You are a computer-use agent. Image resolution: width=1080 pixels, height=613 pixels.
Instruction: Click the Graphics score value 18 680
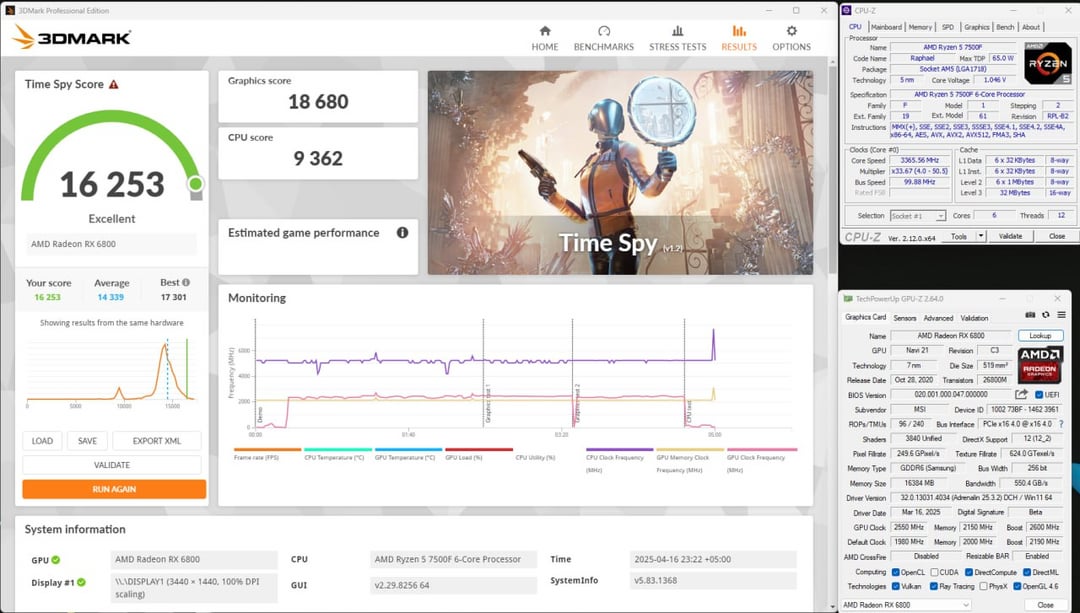318,102
